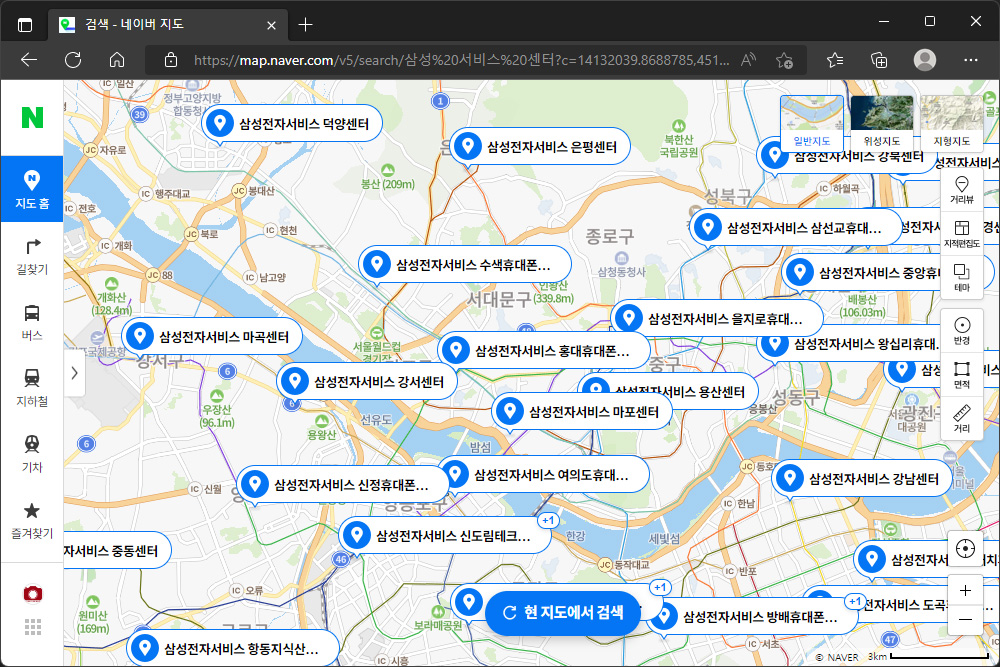
Task: Select the 거리 distance ruler tool
Action: pyautogui.click(x=962, y=418)
